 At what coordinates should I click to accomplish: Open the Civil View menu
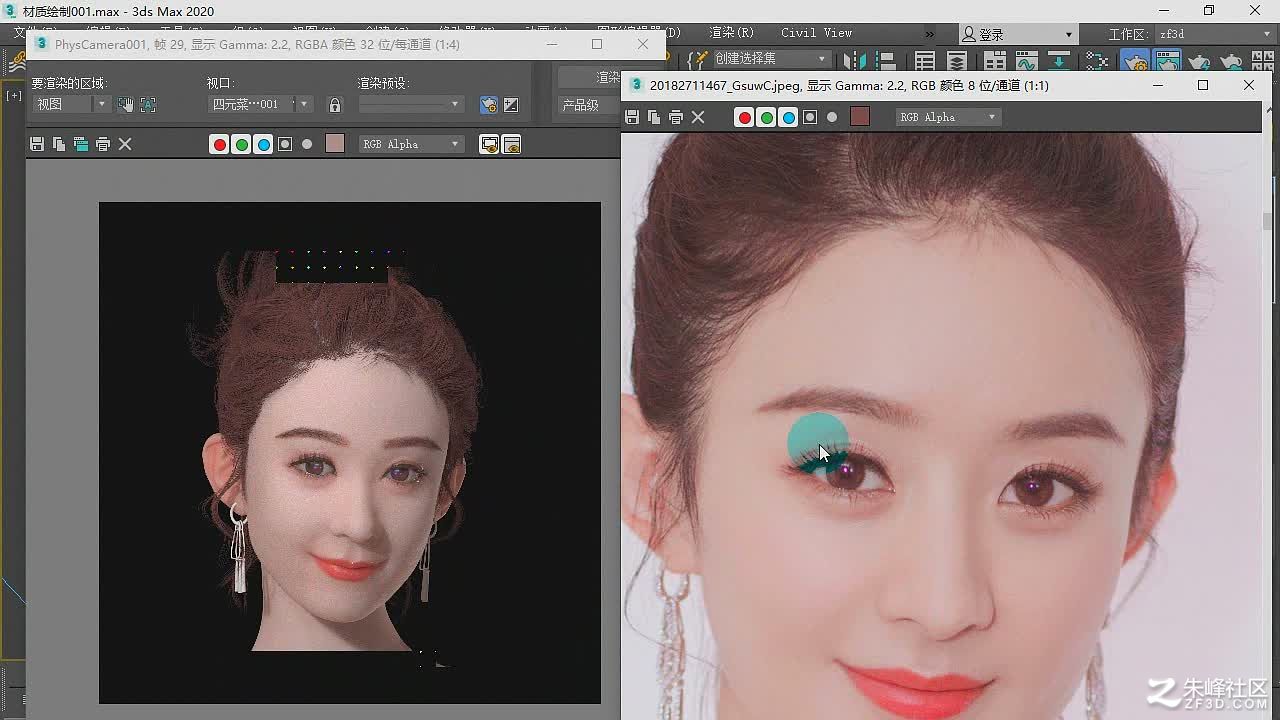coord(816,32)
